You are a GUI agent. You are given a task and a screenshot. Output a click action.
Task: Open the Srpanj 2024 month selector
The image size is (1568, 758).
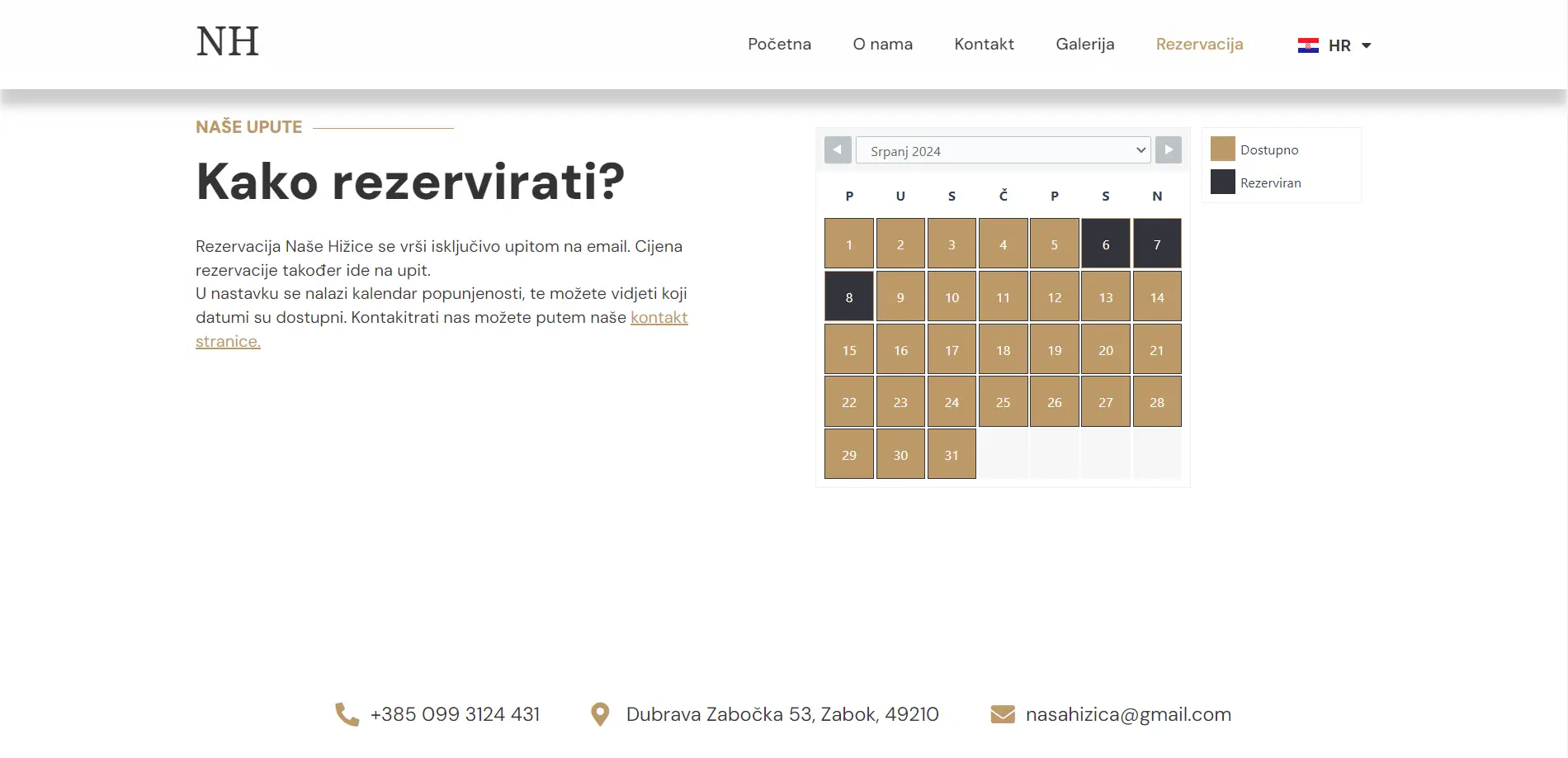point(1003,150)
